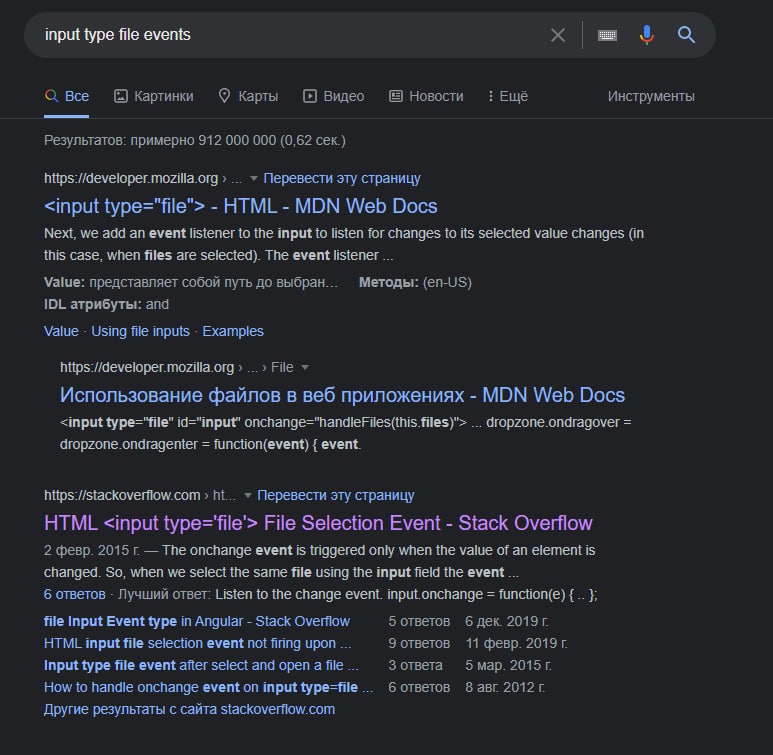Open the 6 ответов link
Viewport: 773px width, 755px height.
click(x=74, y=594)
